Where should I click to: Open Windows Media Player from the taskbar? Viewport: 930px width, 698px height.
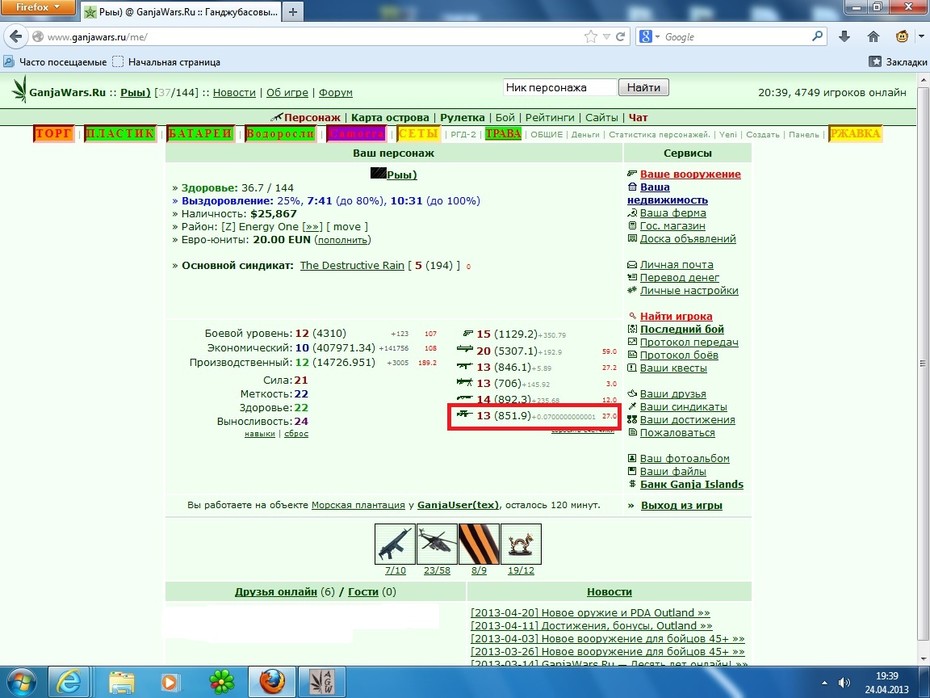(x=169, y=683)
